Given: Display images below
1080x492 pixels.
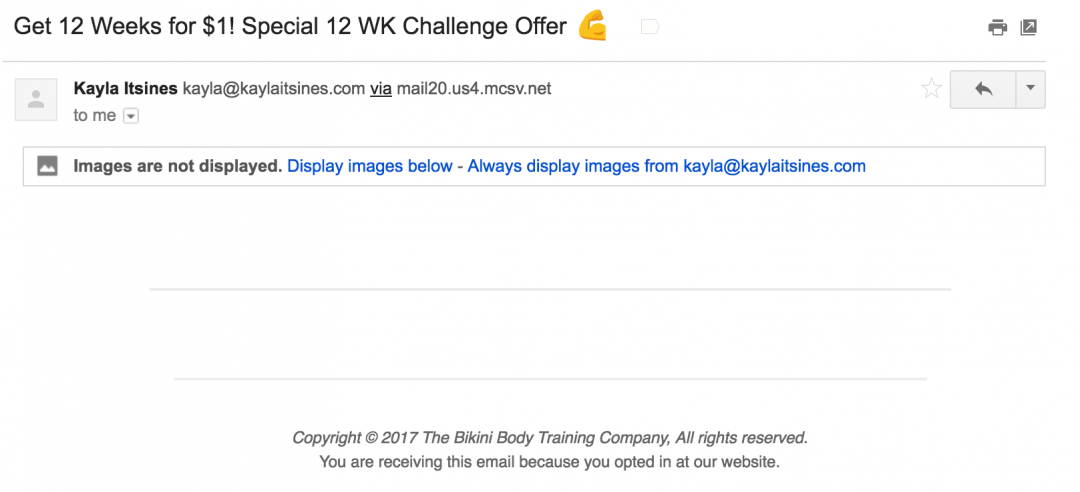Looking at the screenshot, I should pos(370,166).
